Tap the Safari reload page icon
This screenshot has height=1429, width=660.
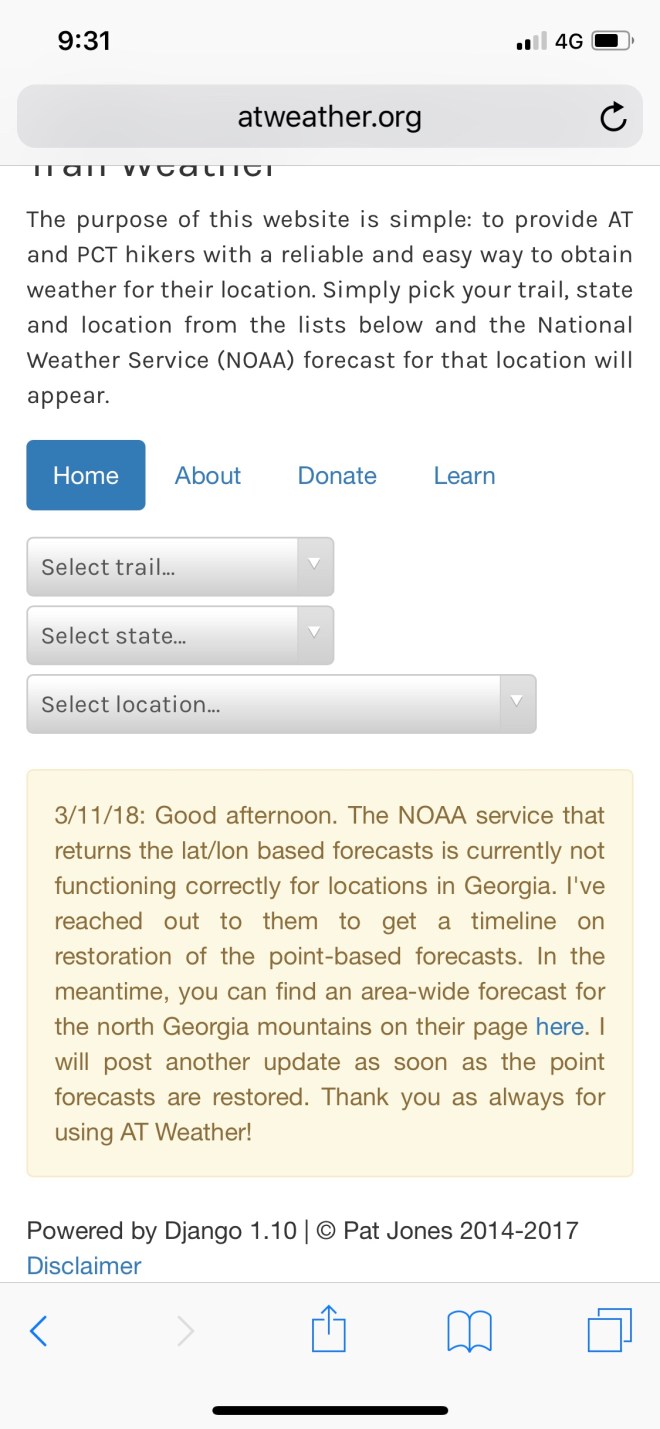[x=613, y=118]
